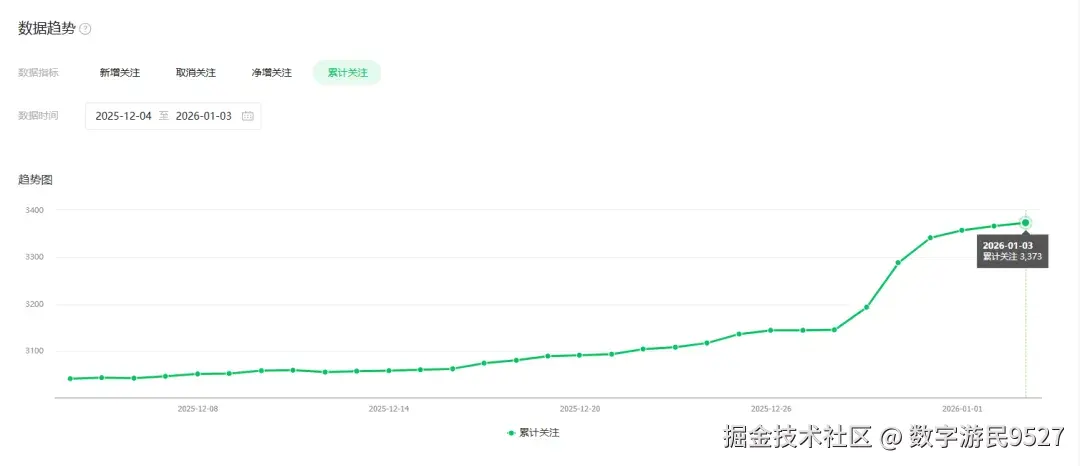Click end date 2026-01-03 field

pyautogui.click(x=204, y=116)
